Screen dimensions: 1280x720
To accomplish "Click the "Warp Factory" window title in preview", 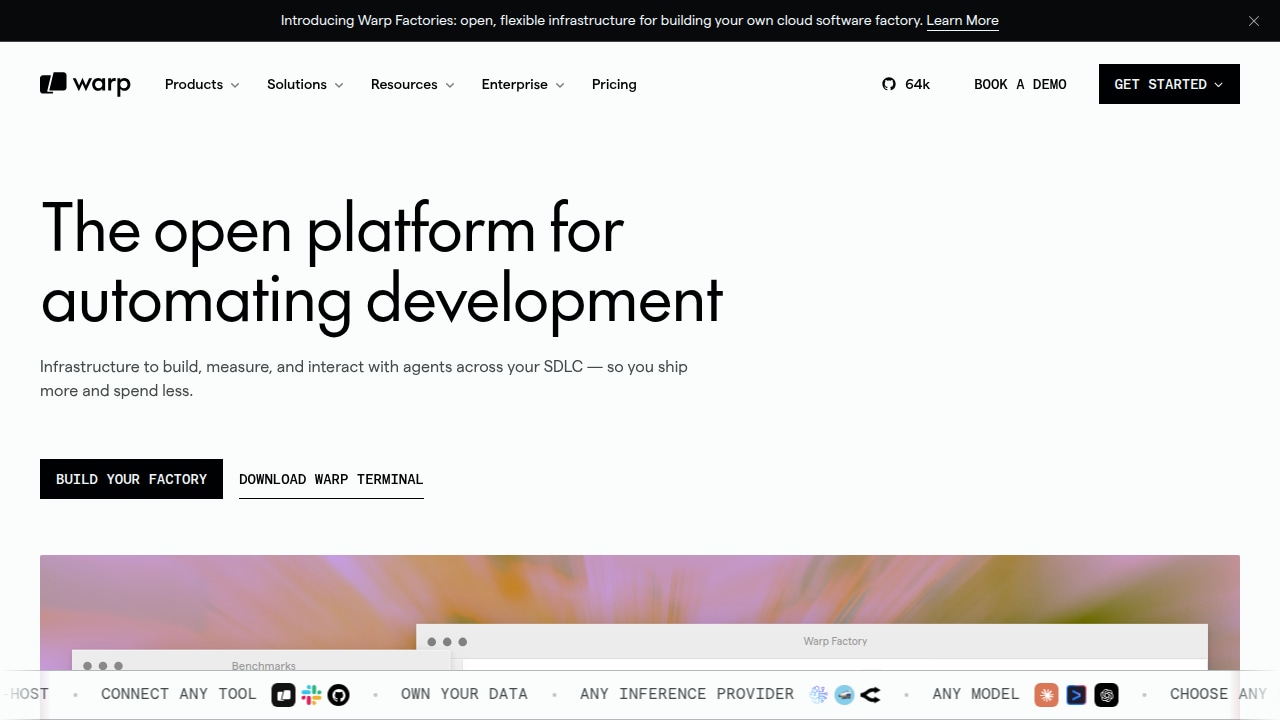I will tap(835, 641).
